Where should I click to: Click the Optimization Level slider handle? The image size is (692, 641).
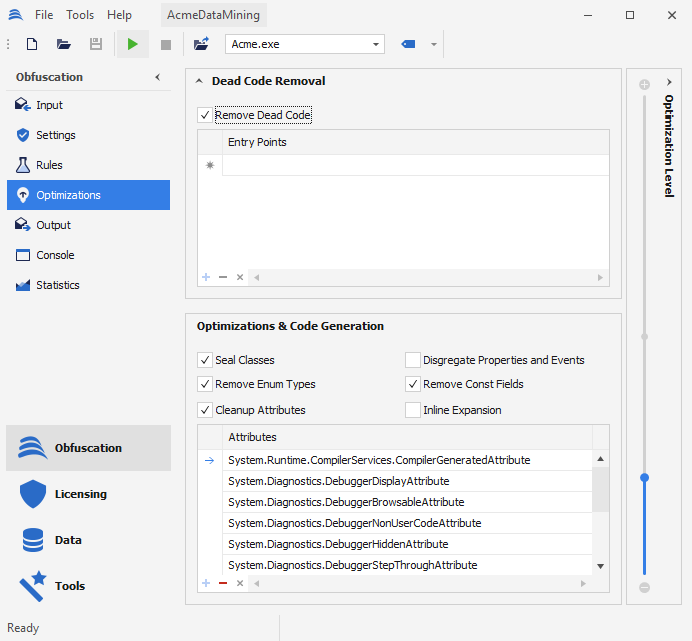pyautogui.click(x=644, y=478)
